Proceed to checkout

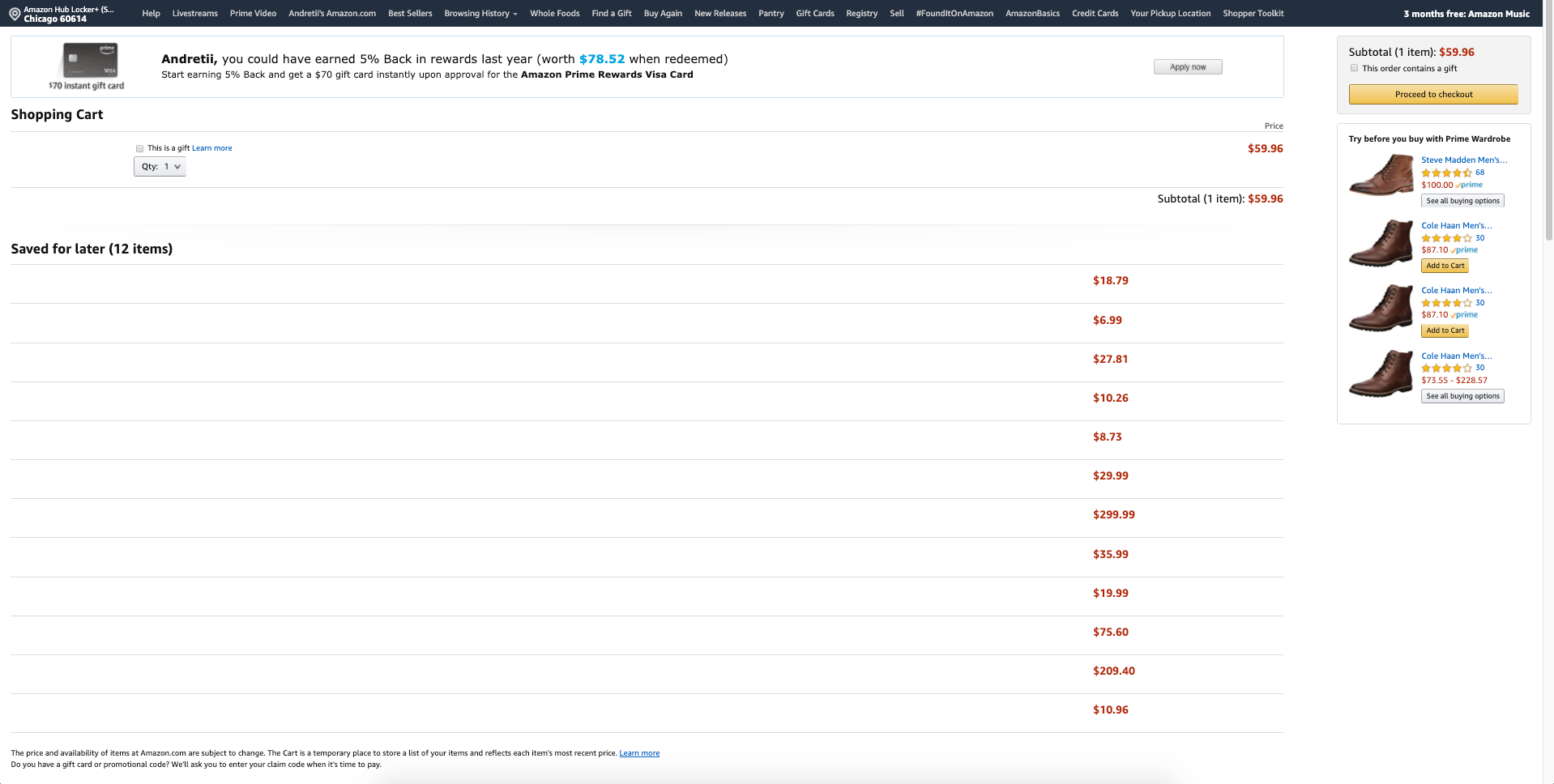pyautogui.click(x=1433, y=95)
